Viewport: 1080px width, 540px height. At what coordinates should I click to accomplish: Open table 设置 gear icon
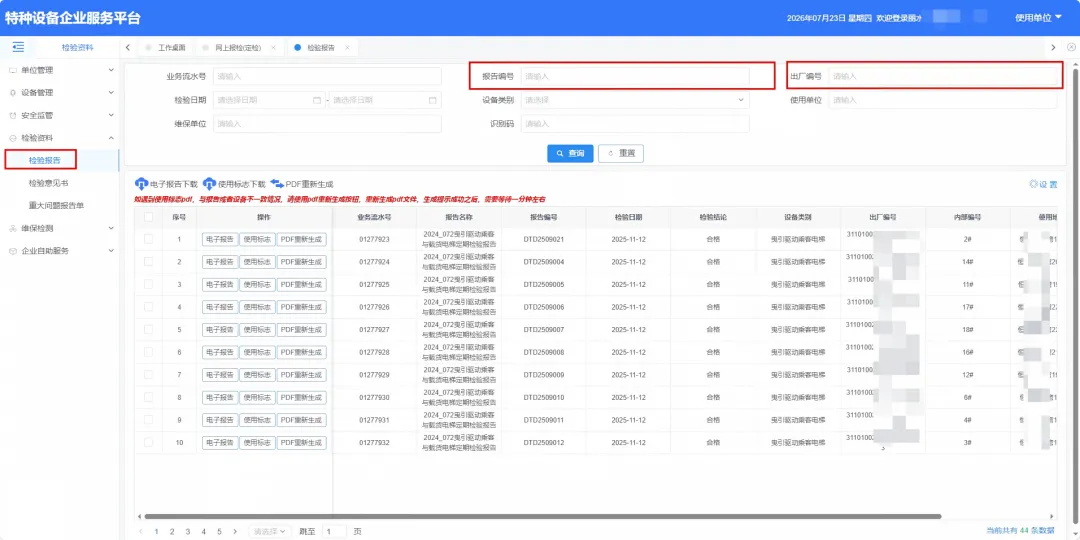1033,184
